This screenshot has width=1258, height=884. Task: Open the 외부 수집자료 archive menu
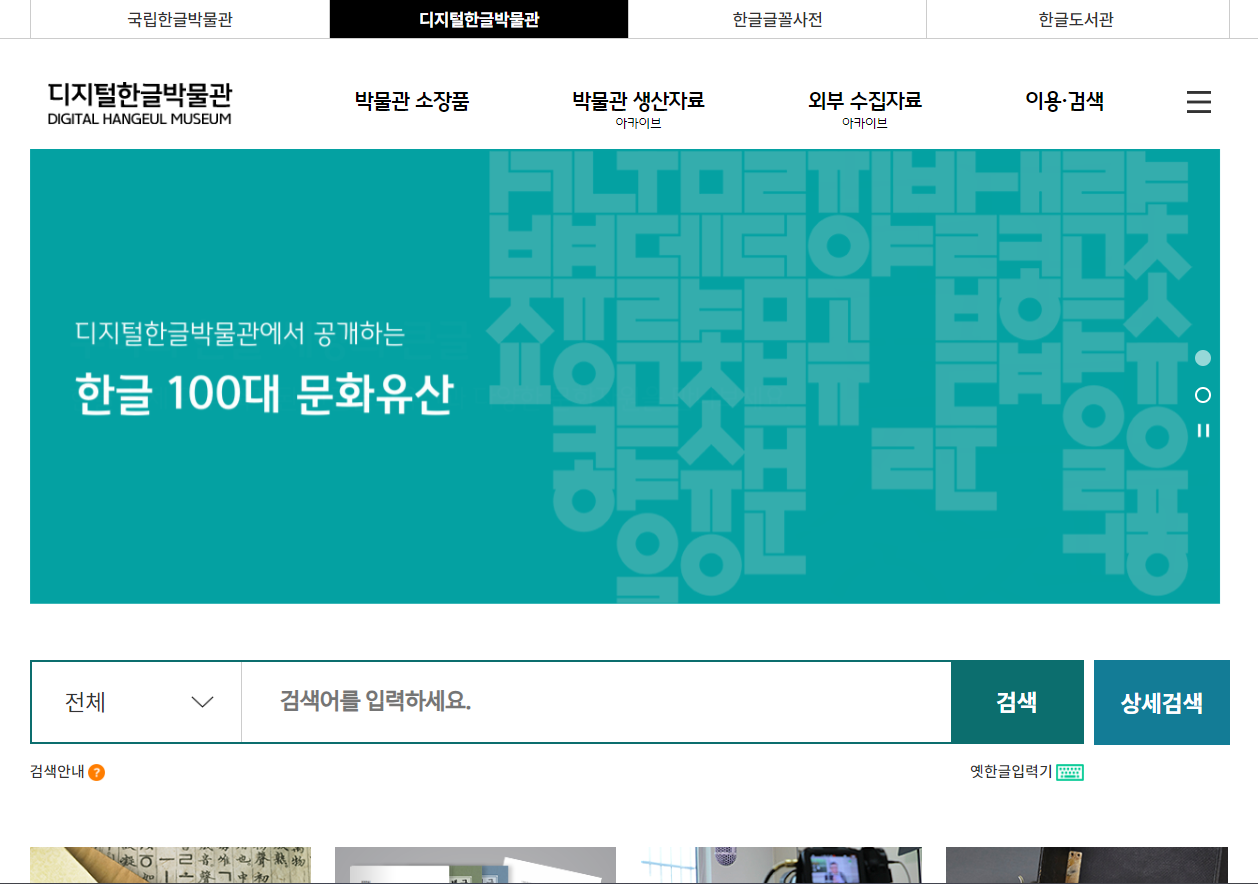click(864, 101)
